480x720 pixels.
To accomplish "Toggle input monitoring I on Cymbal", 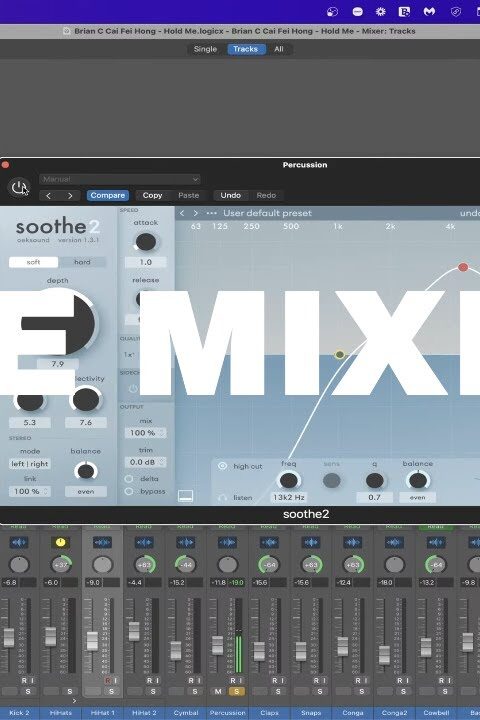I will (x=199, y=680).
